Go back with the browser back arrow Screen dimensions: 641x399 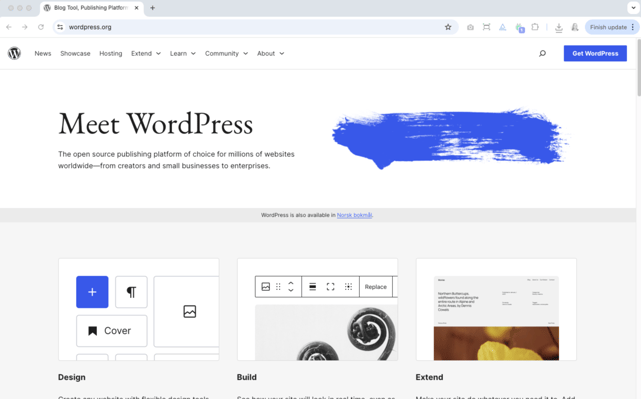coord(9,27)
